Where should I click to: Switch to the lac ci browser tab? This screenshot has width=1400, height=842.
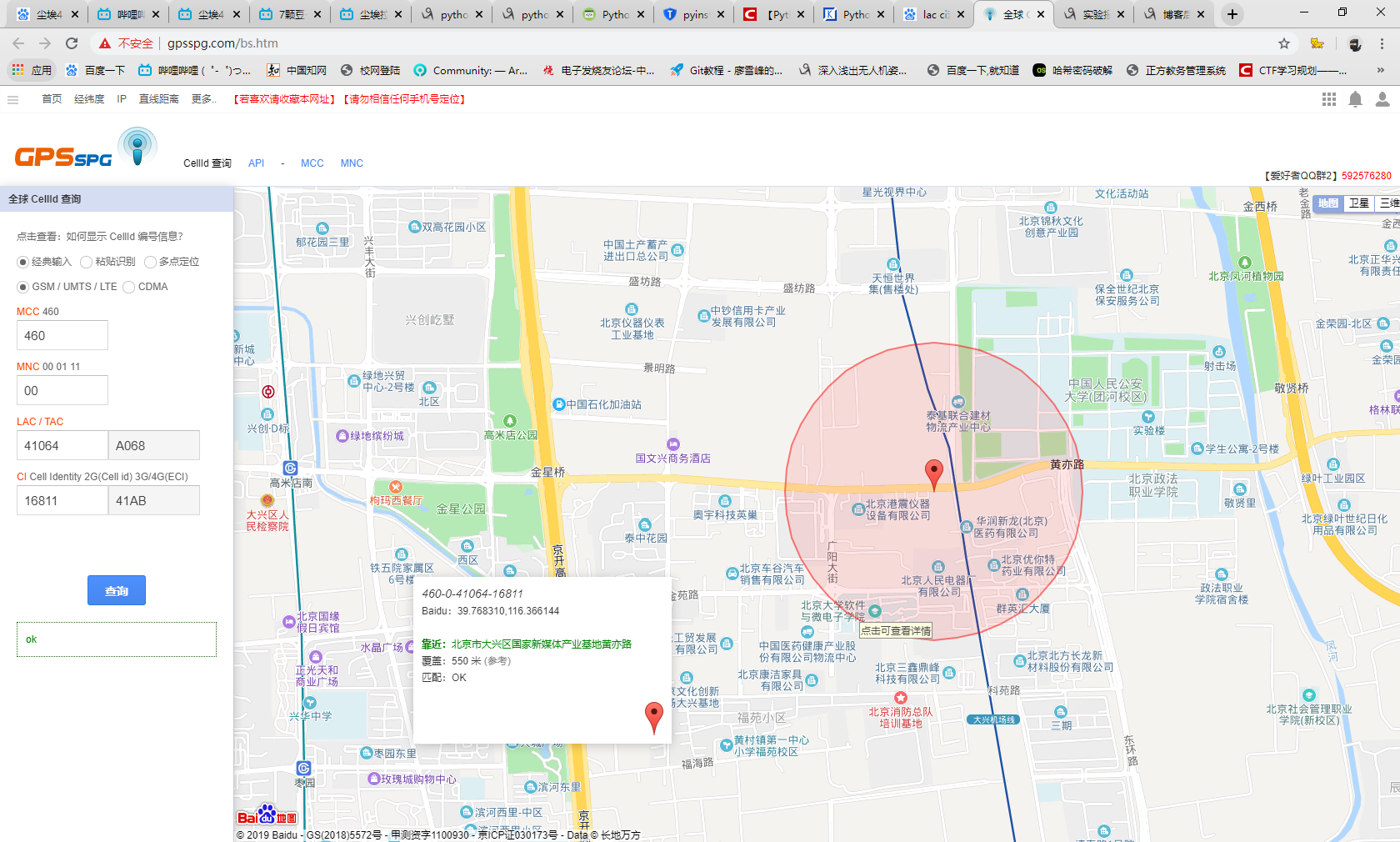coord(932,14)
